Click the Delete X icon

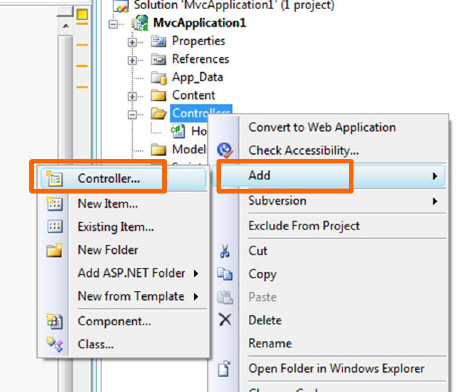pyautogui.click(x=225, y=320)
